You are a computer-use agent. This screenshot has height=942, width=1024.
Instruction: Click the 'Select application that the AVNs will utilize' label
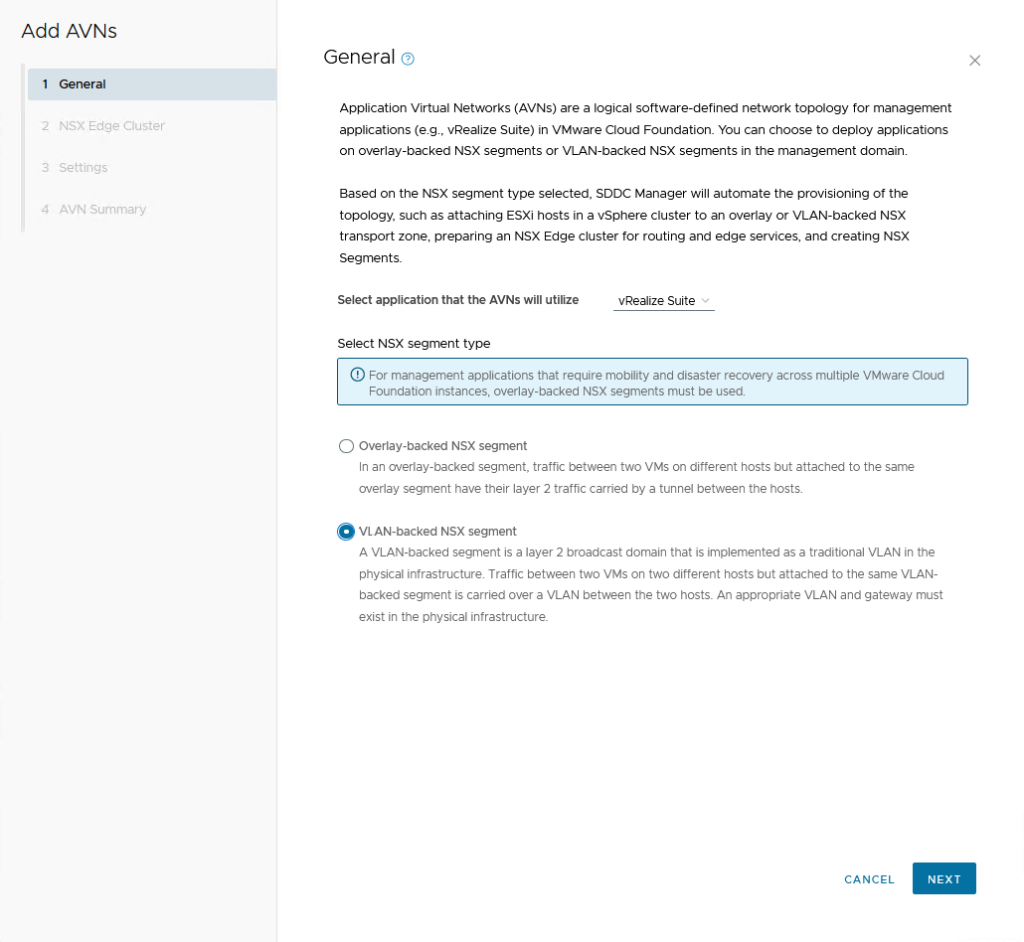pyautogui.click(x=458, y=300)
